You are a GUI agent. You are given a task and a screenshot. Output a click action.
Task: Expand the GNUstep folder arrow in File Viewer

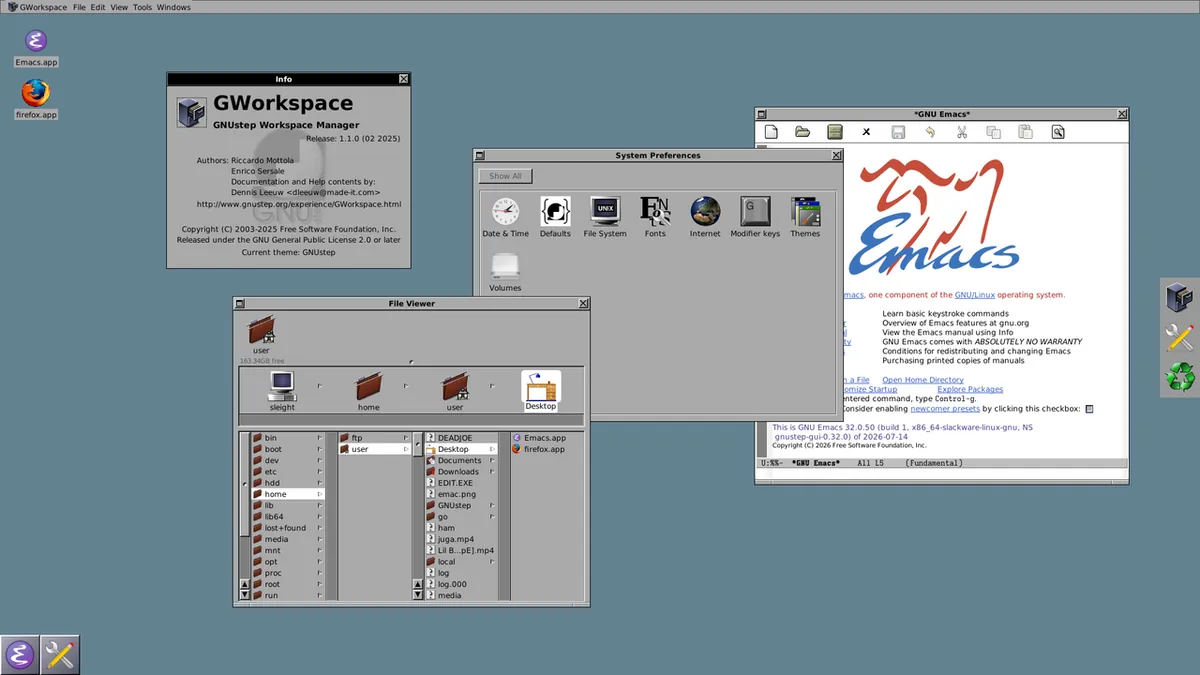(492, 506)
